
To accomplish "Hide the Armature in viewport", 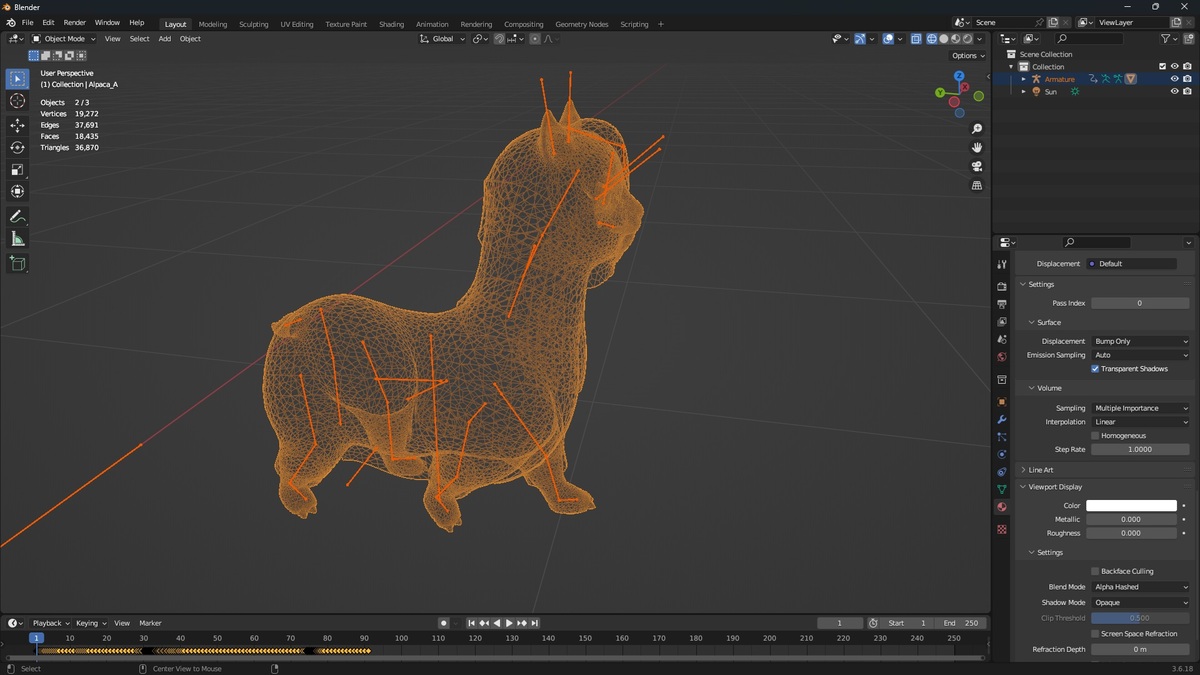I will point(1174,79).
